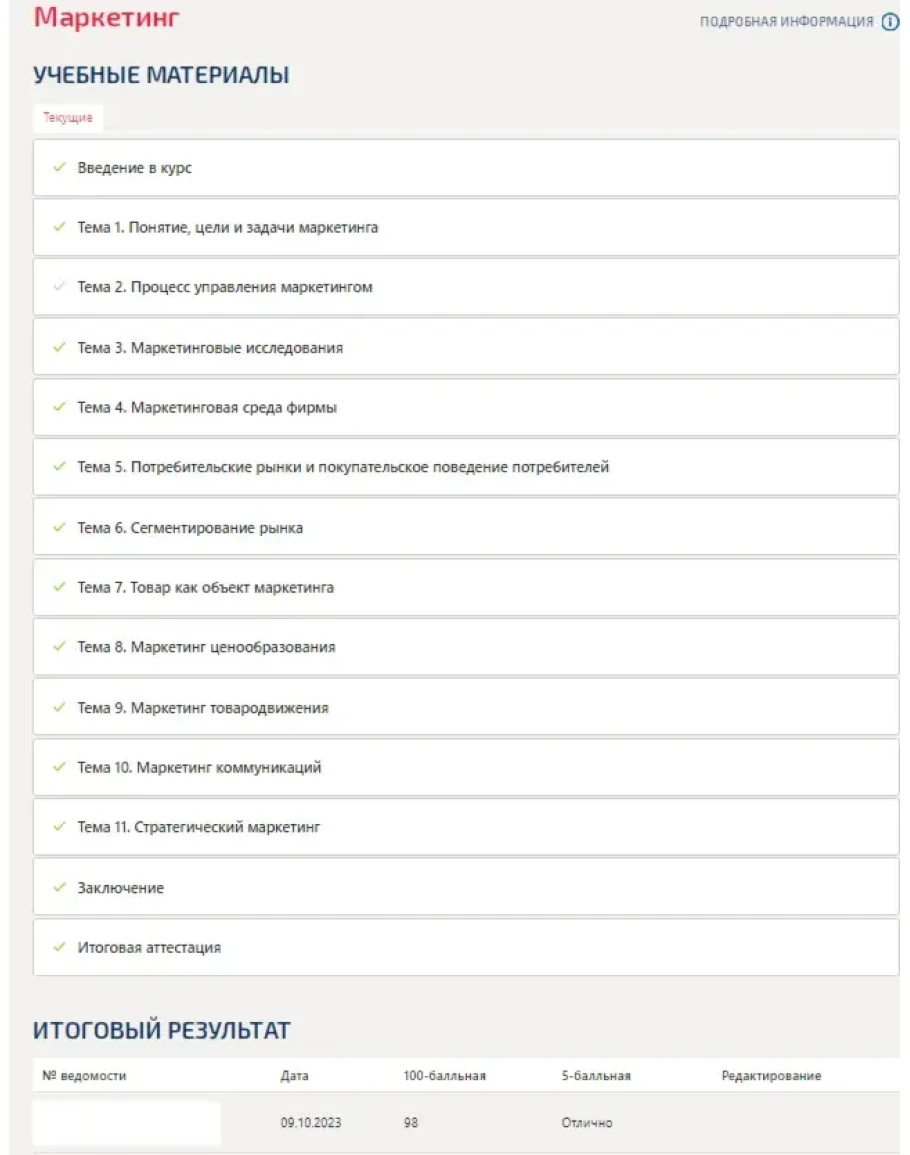910x1155 pixels.
Task: Click the Отлично grade in results row
Action: (x=587, y=1123)
